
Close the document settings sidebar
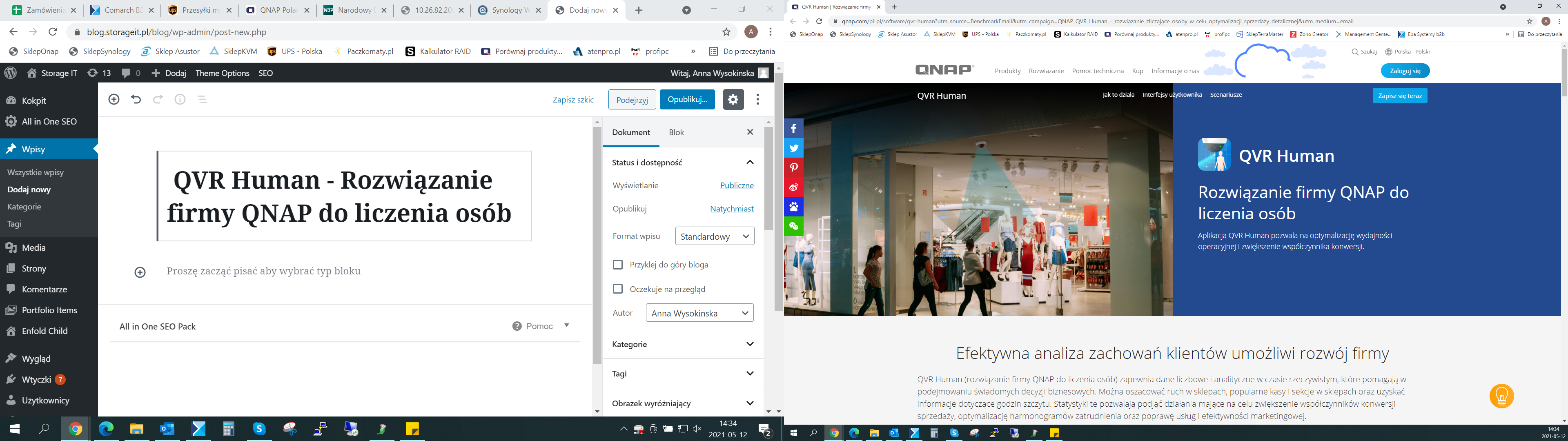[x=750, y=132]
